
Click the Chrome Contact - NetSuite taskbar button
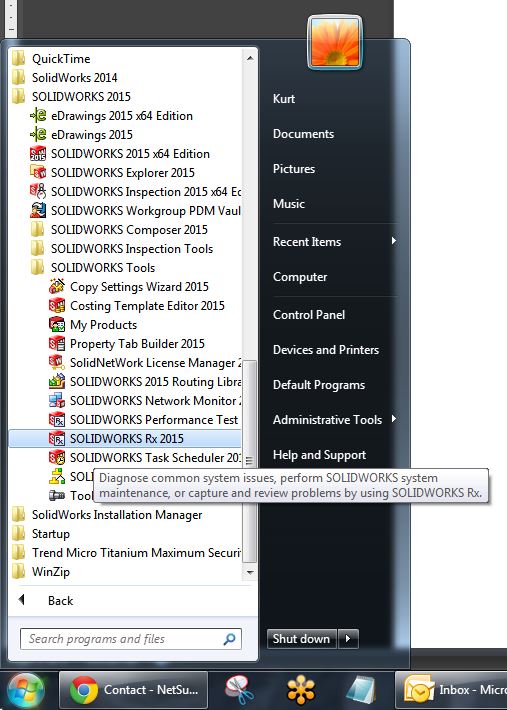[134, 690]
